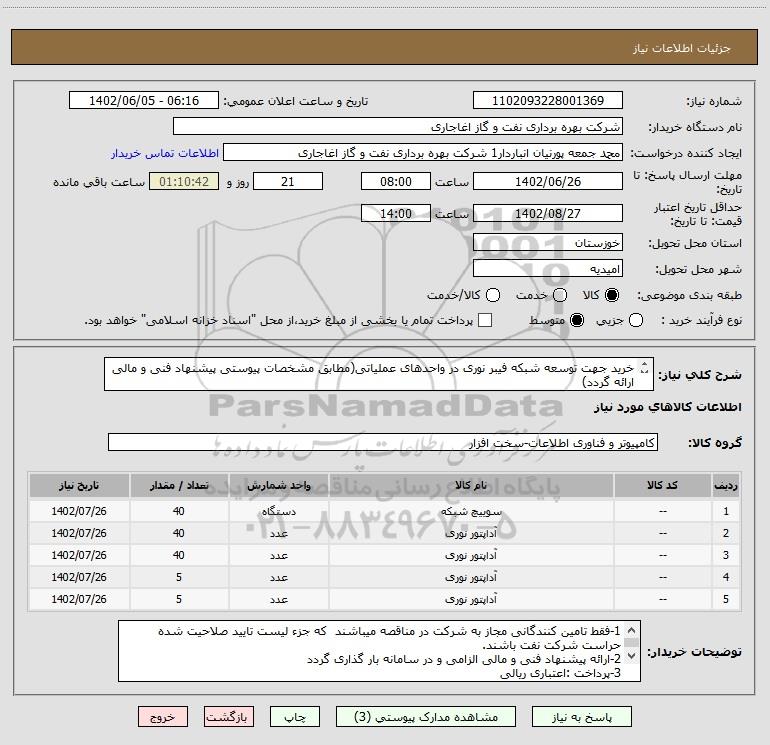
Task: Select the 'کالا/خدمت' radio button
Action: (x=493, y=295)
